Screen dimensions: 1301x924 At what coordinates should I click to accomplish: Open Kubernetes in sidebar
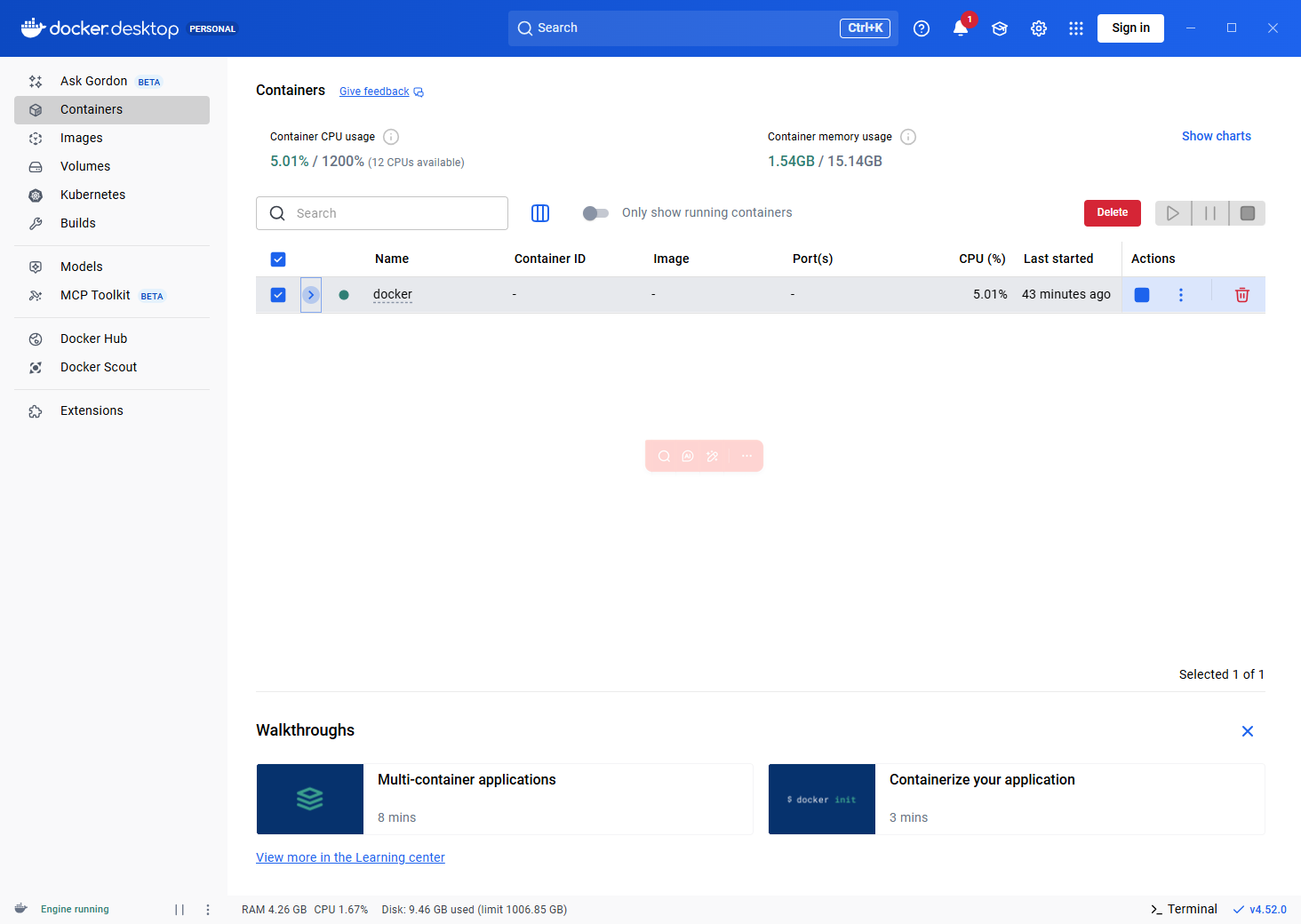(112, 195)
